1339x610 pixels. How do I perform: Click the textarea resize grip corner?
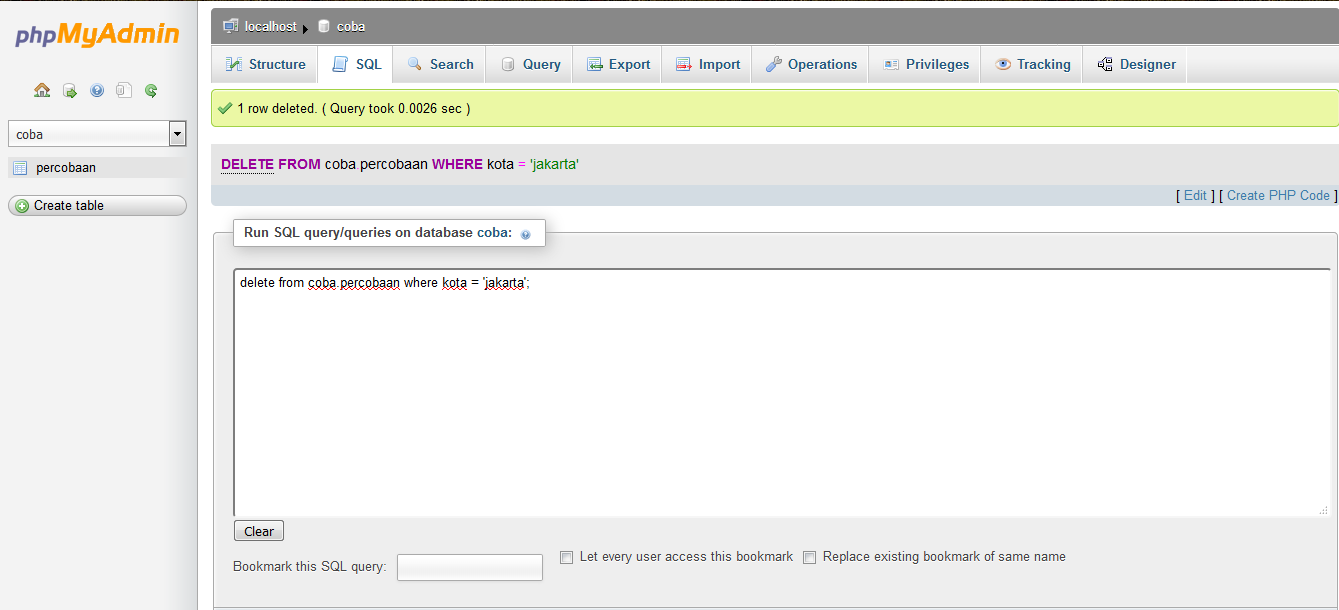[1323, 509]
